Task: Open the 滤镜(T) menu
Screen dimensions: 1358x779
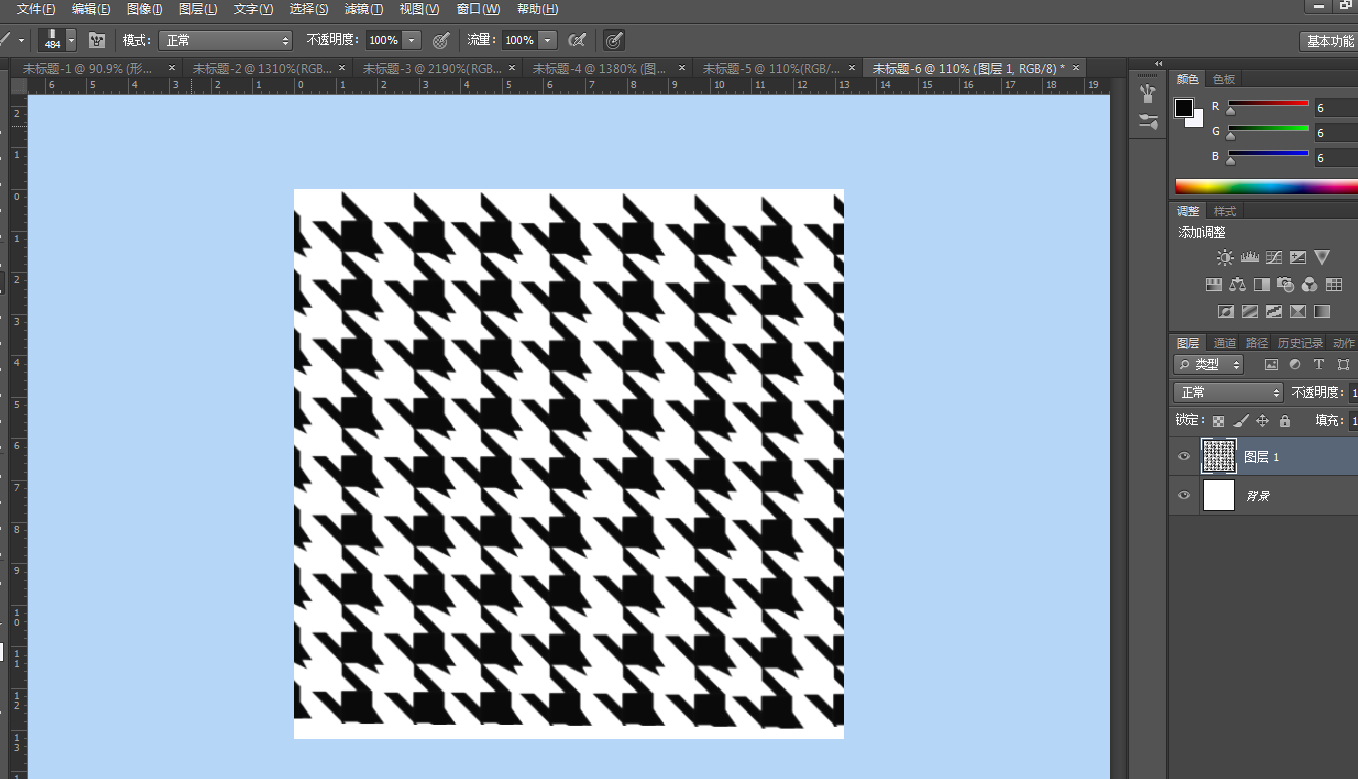Action: (x=364, y=9)
